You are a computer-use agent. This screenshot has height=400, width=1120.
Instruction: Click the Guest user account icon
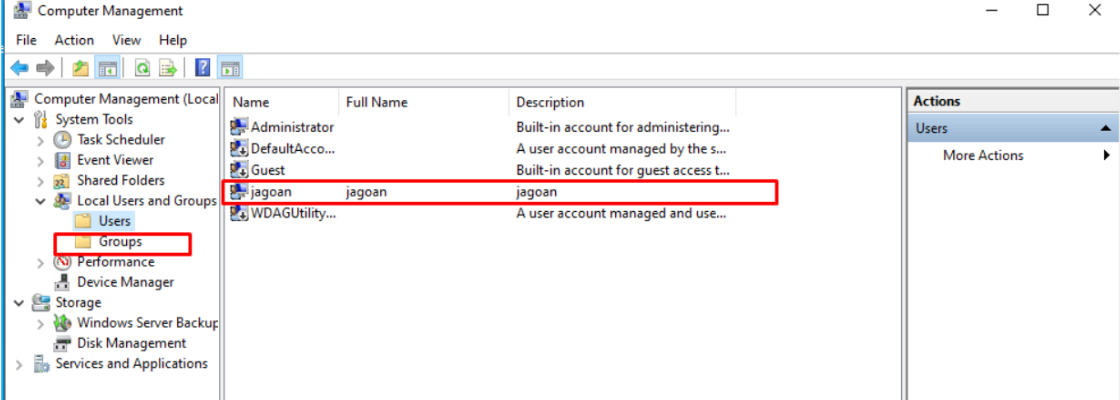point(239,171)
